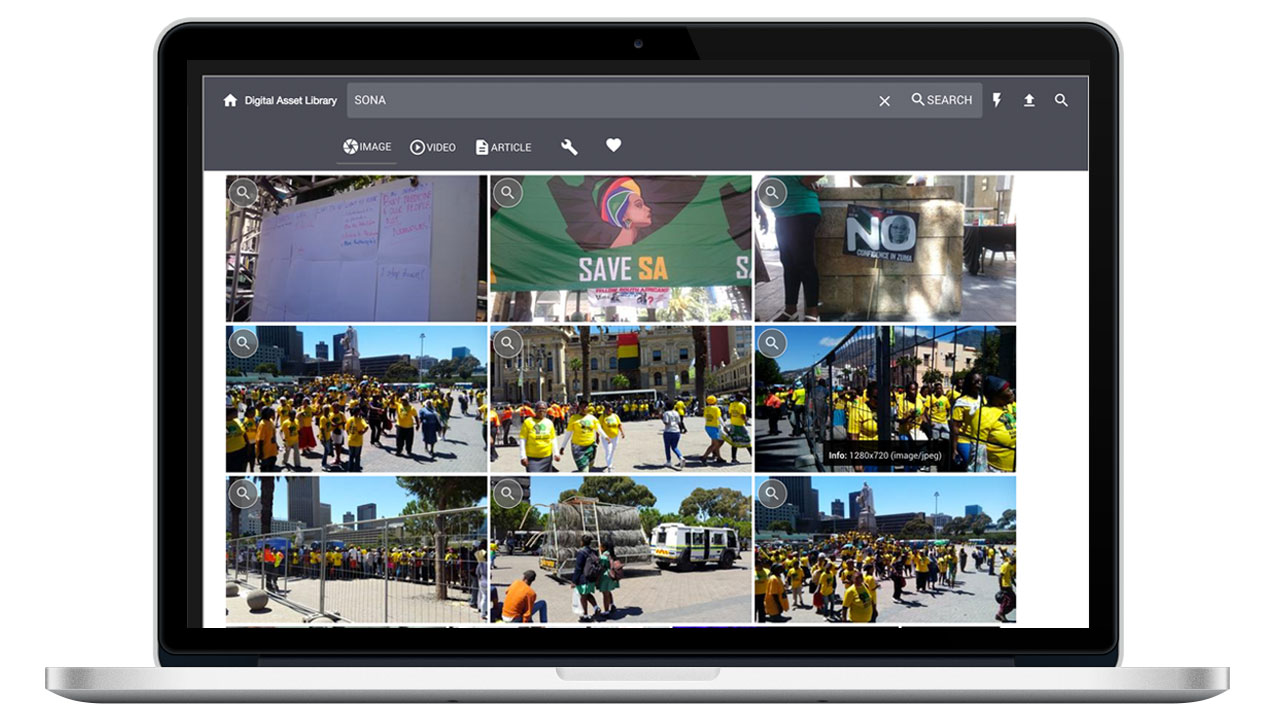
Task: Zoom the bottom-right crowd with statue photo
Action: pyautogui.click(x=772, y=493)
